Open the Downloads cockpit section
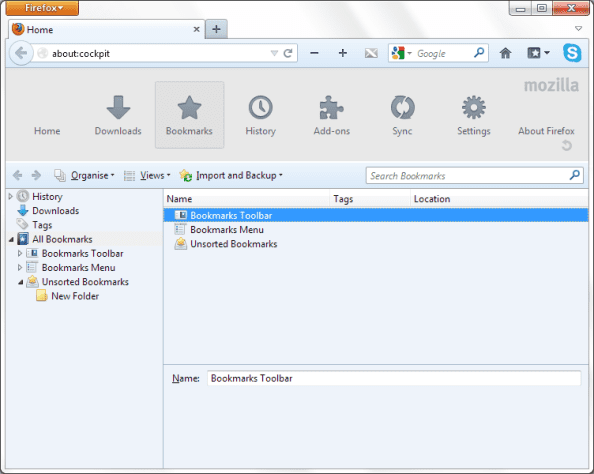 (118, 116)
